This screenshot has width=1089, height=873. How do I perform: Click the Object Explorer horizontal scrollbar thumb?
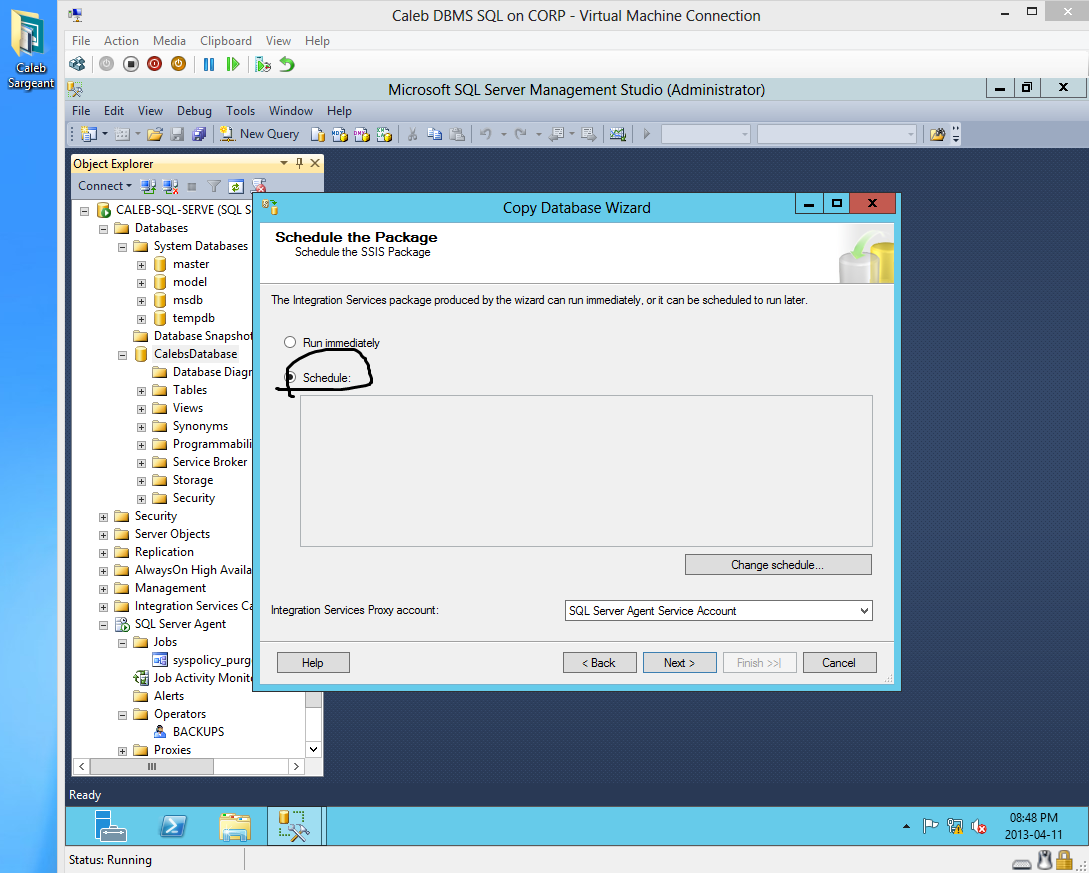[151, 767]
